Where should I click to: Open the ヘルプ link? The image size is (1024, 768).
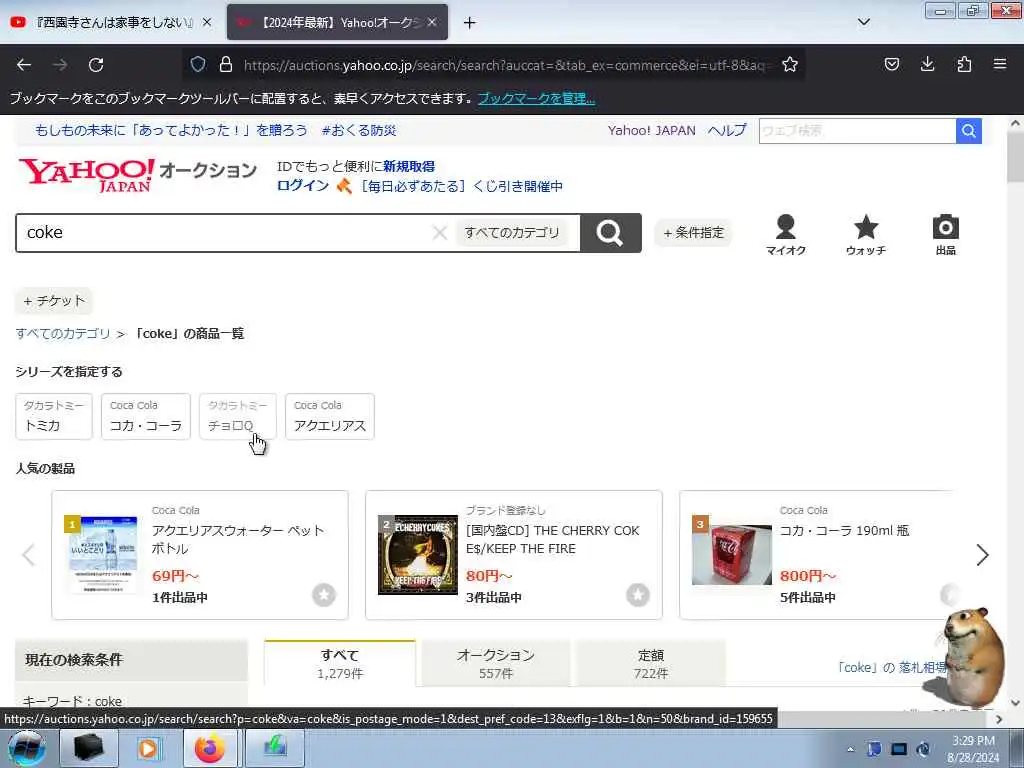[x=728, y=131]
